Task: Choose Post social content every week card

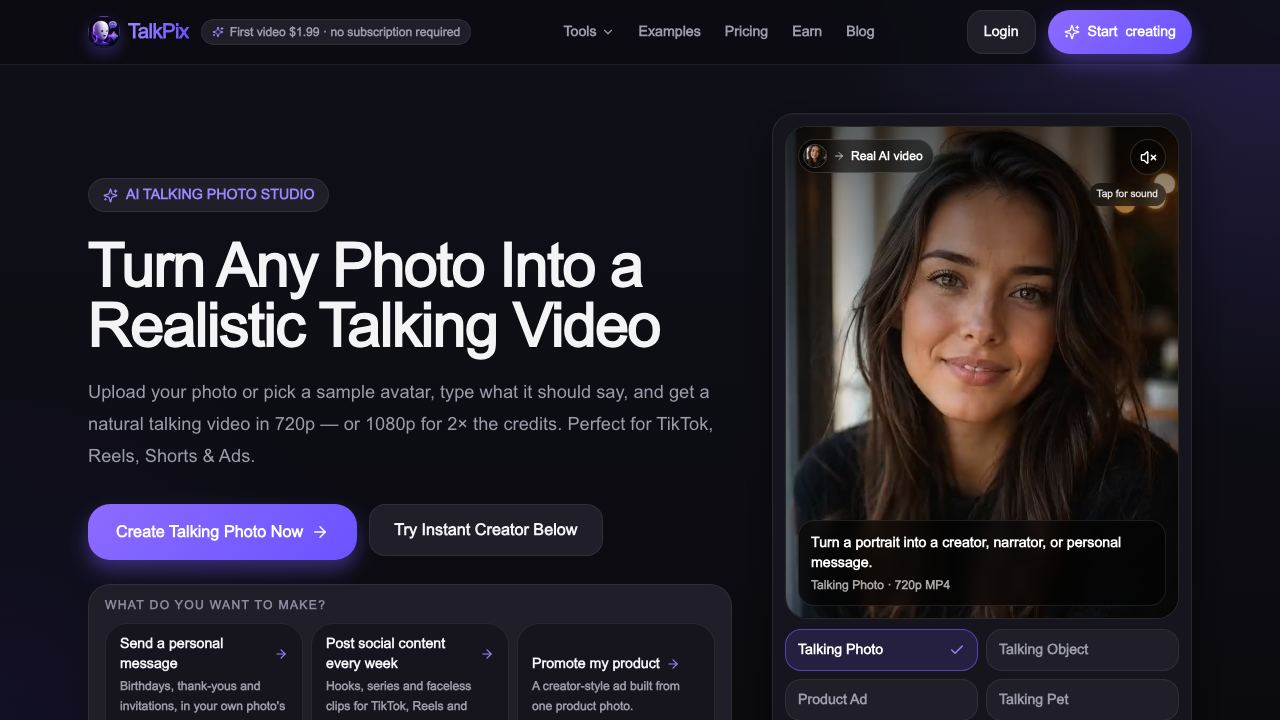Action: [410, 672]
